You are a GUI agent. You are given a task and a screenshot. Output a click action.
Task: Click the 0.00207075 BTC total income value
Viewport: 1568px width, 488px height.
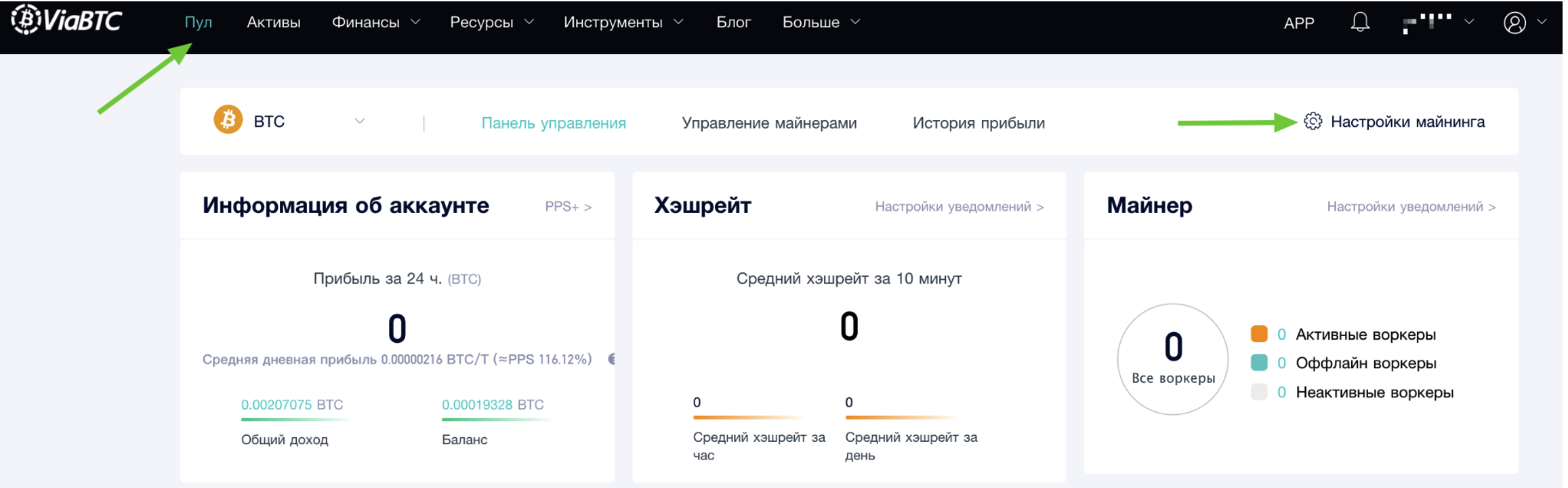pos(292,405)
